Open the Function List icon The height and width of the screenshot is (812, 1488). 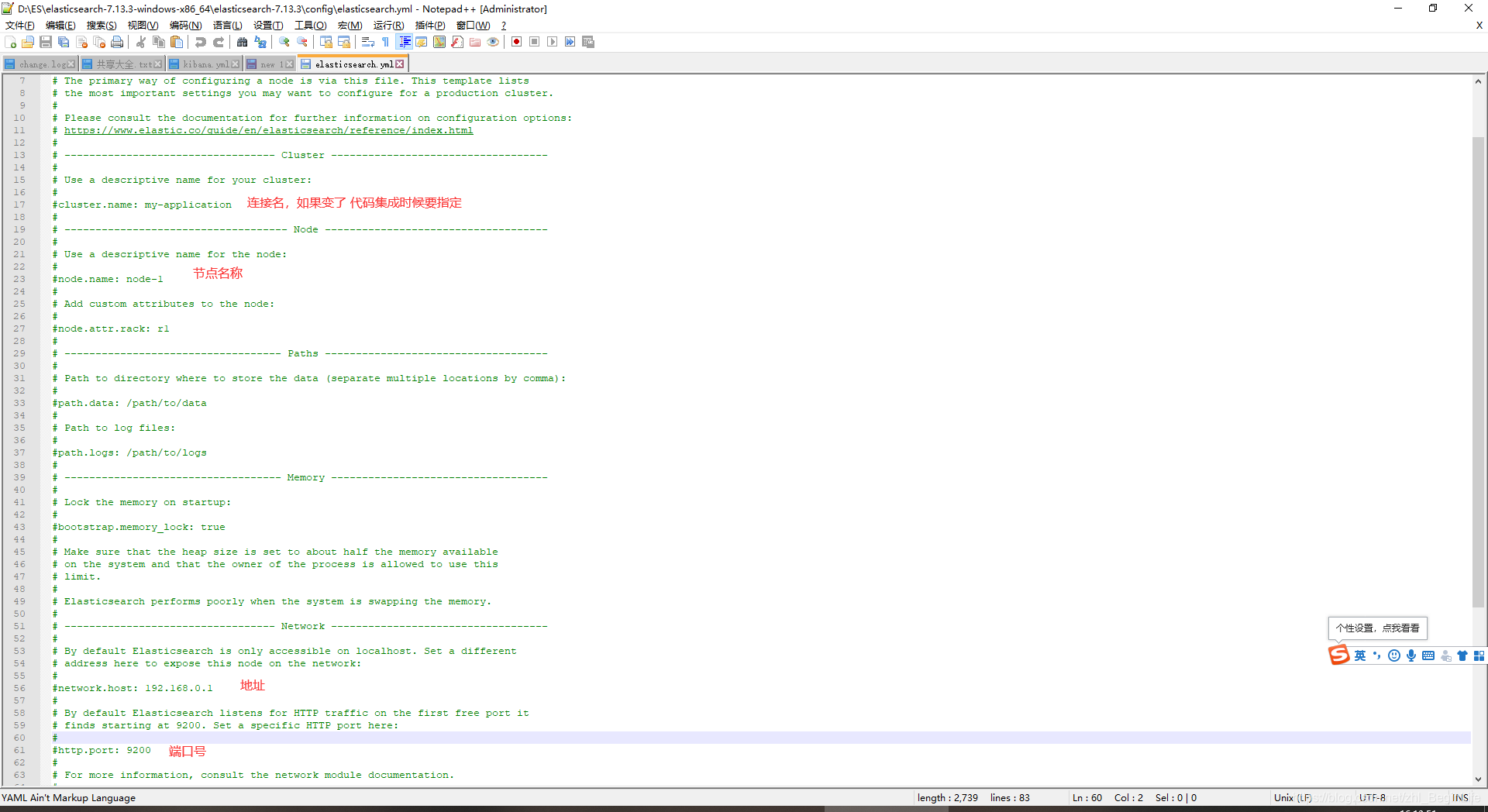pyautogui.click(x=457, y=42)
